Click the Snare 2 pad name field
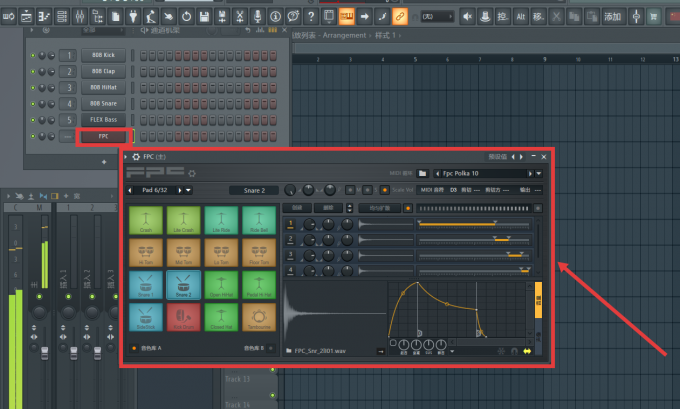The image size is (680, 409). [254, 190]
